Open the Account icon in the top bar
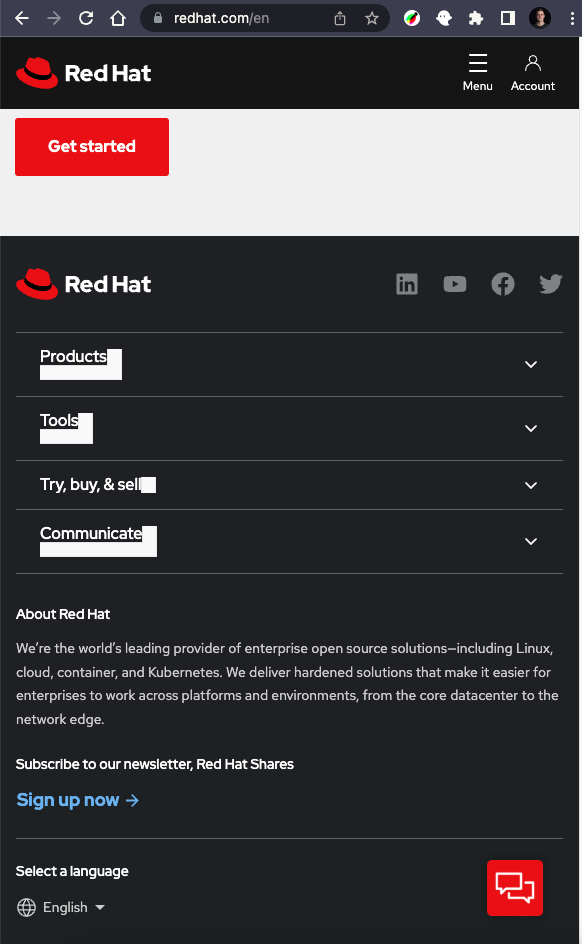 coord(532,71)
